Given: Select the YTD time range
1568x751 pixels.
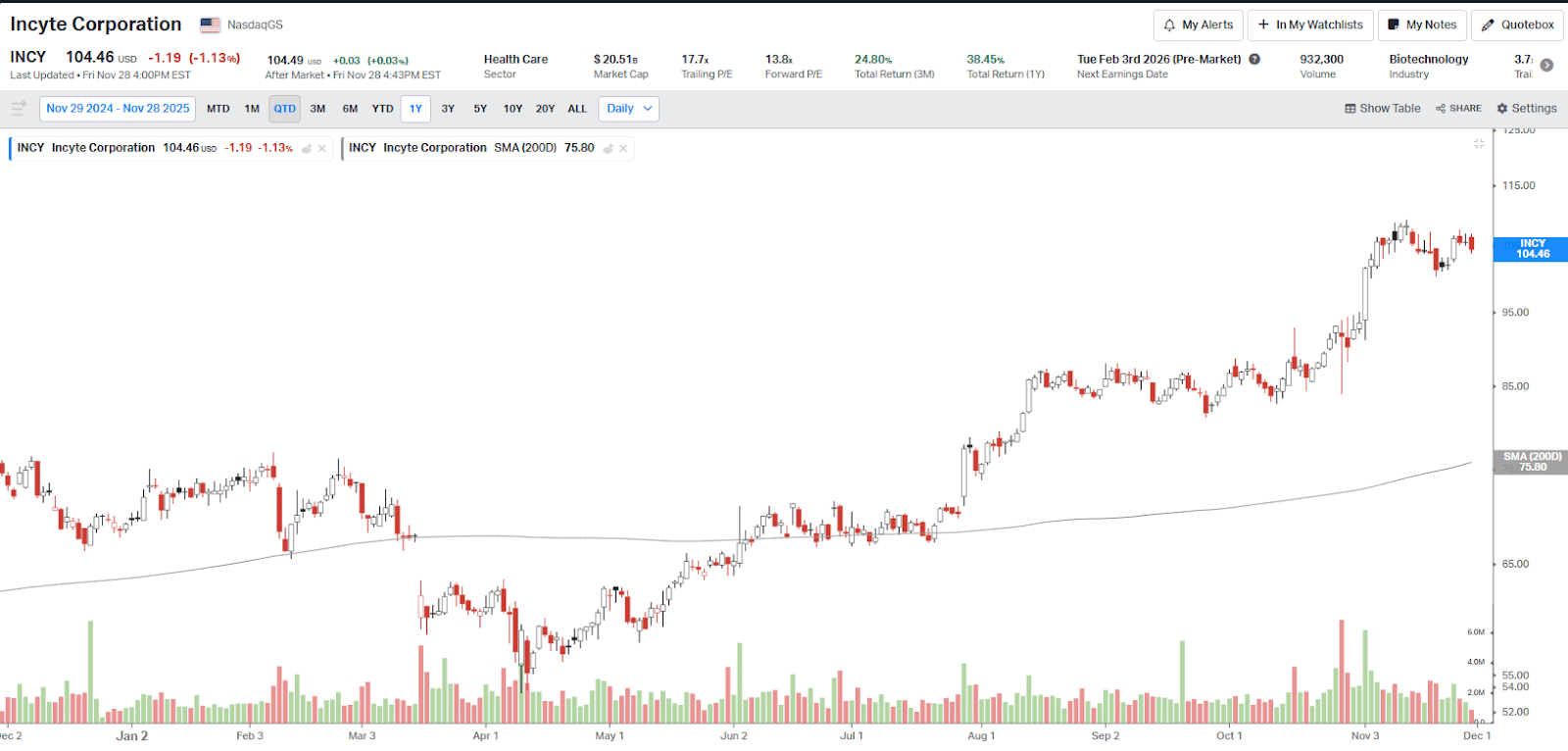Looking at the screenshot, I should [382, 109].
